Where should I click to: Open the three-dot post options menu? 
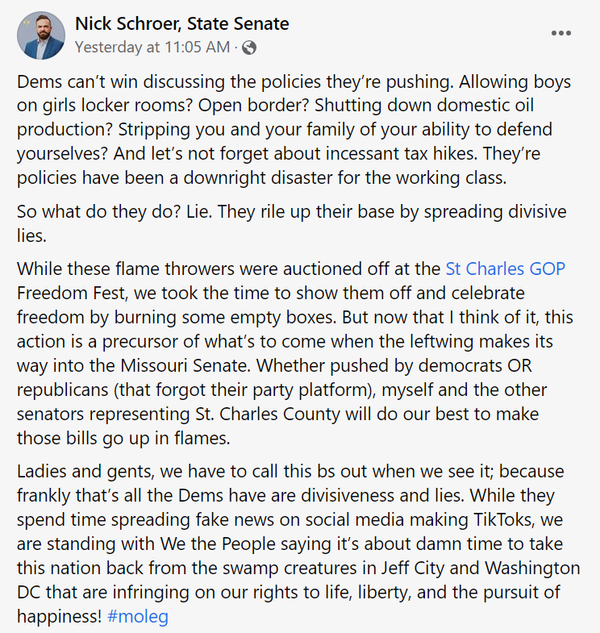[561, 33]
